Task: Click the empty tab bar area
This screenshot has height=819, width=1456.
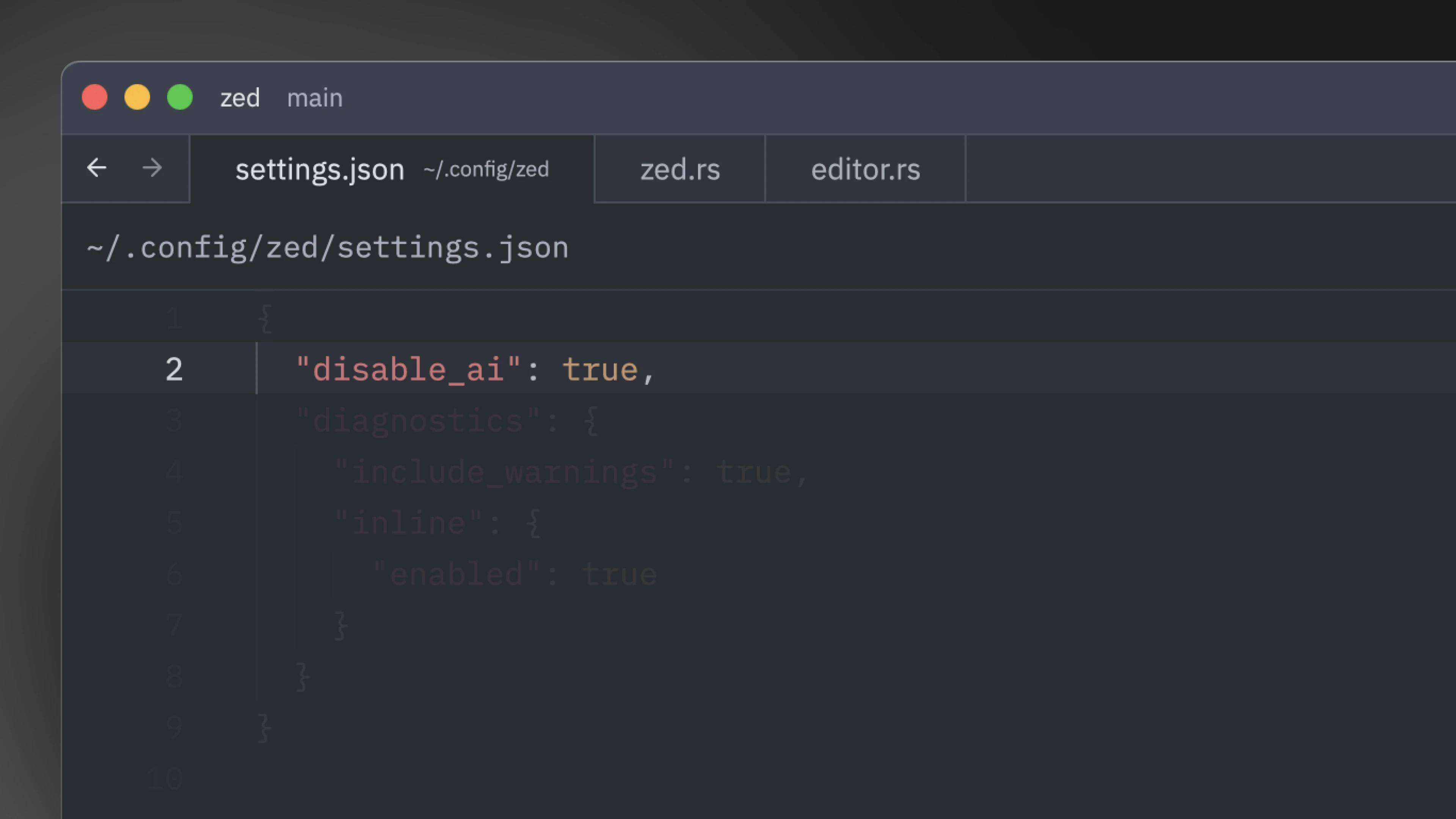Action: coord(1210,168)
